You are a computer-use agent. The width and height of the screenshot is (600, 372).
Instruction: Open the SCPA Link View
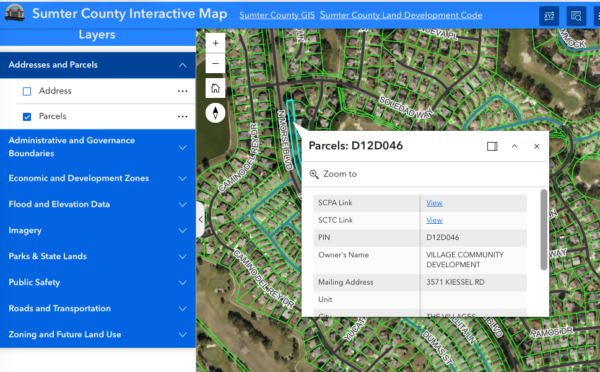pos(434,203)
